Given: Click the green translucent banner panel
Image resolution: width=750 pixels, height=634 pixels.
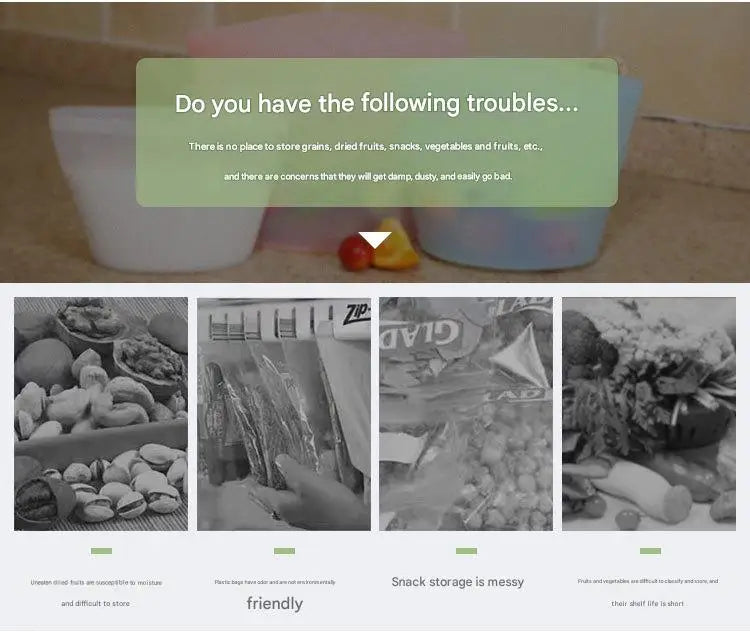Looking at the screenshot, I should (376, 133).
